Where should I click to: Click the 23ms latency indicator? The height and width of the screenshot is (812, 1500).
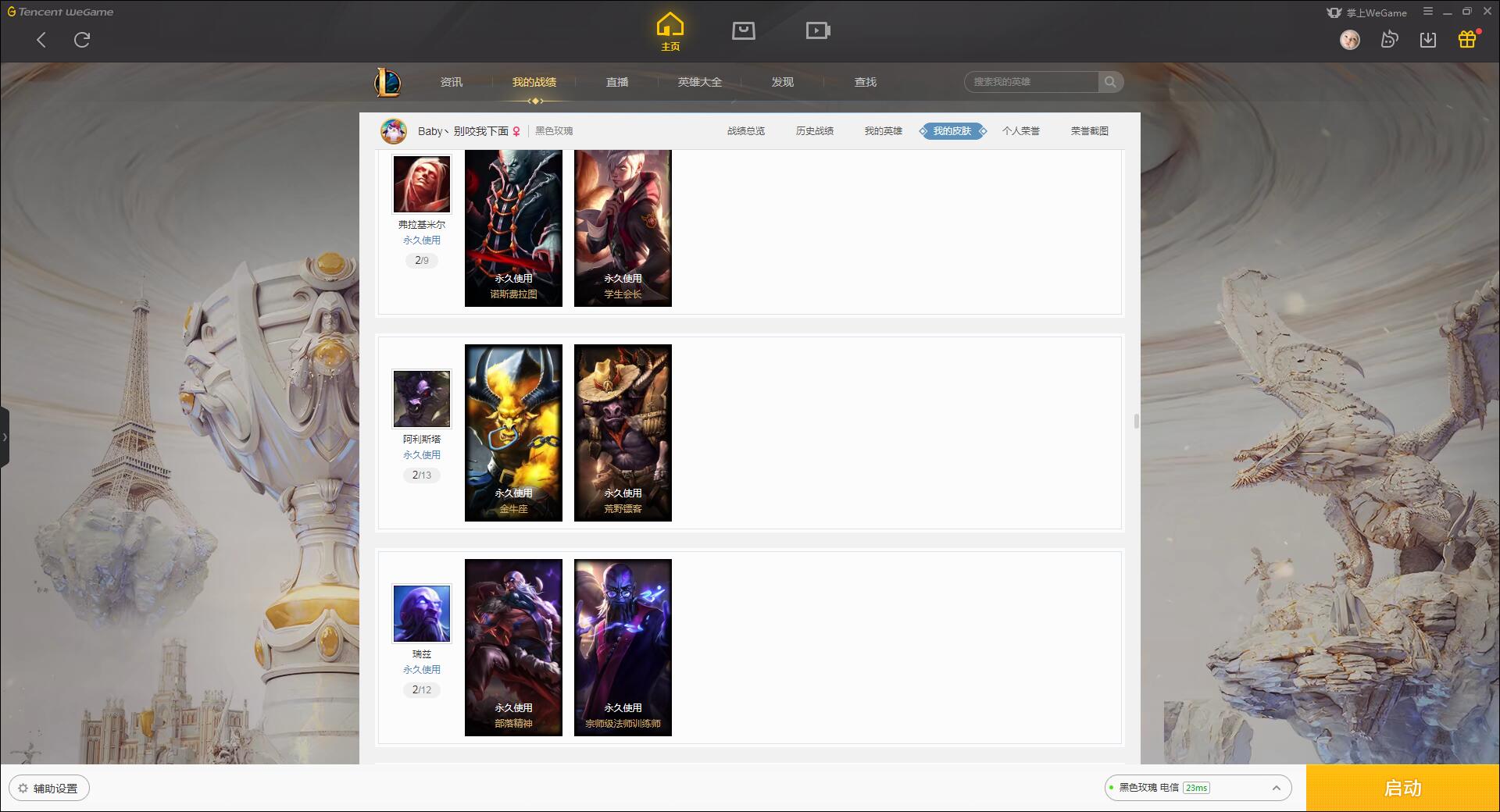point(1196,788)
